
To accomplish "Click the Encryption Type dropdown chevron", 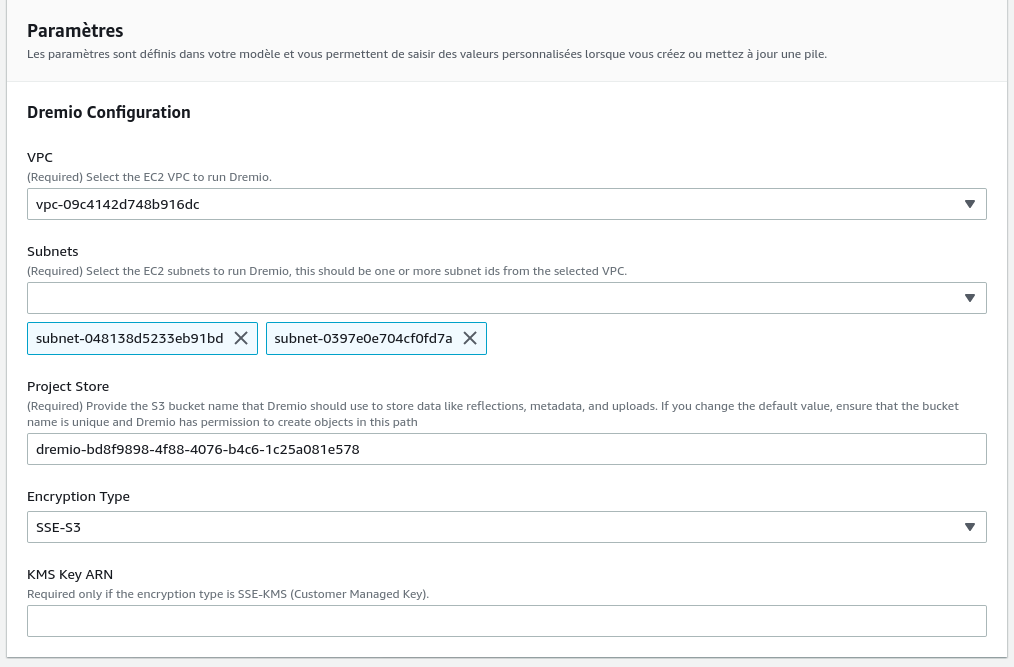I will click(x=969, y=526).
